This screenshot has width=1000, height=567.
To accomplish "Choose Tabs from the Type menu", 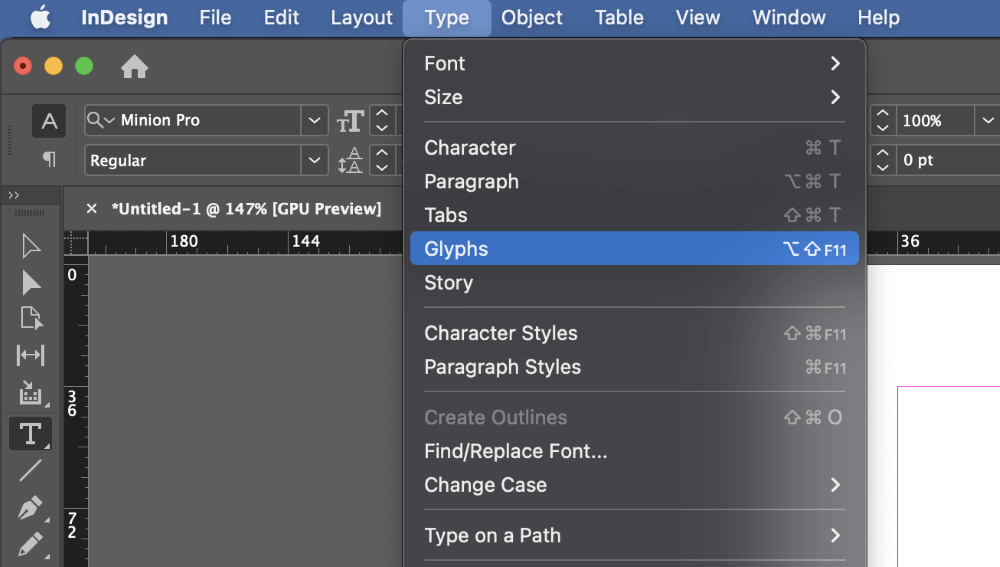I will pyautogui.click(x=635, y=215).
